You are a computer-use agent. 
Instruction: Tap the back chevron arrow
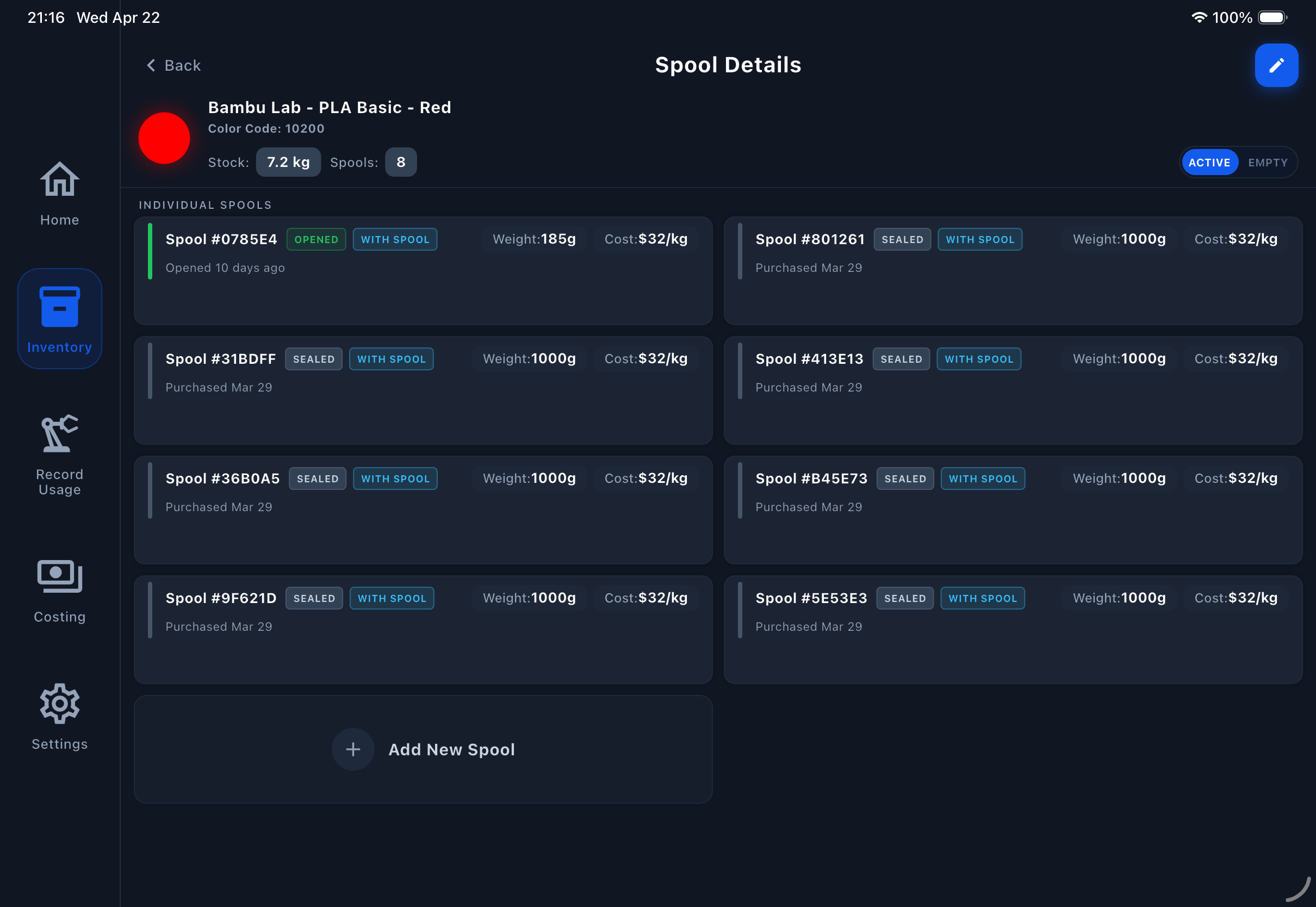(x=151, y=65)
